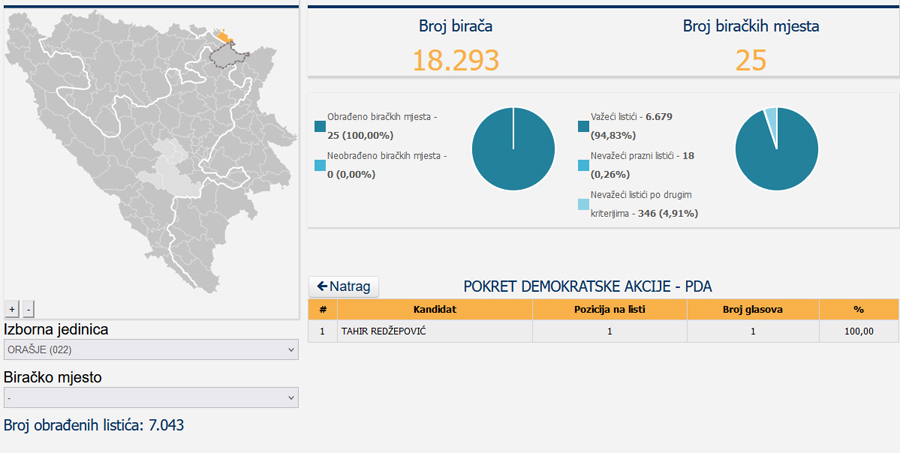Click the Neobrađeno biračkih mjesta legend swatch
The image size is (900, 453).
point(320,165)
